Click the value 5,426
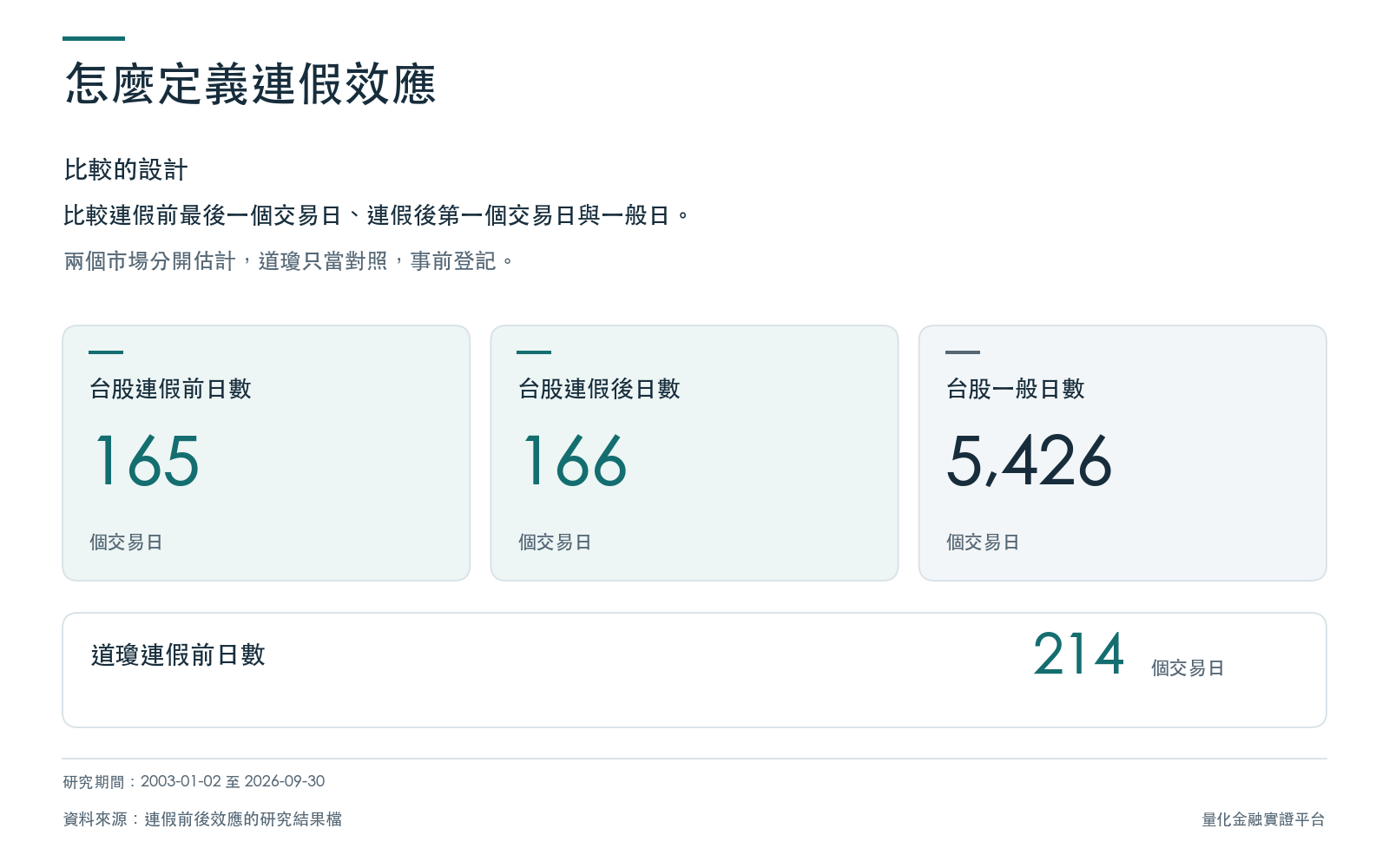 pos(1029,461)
